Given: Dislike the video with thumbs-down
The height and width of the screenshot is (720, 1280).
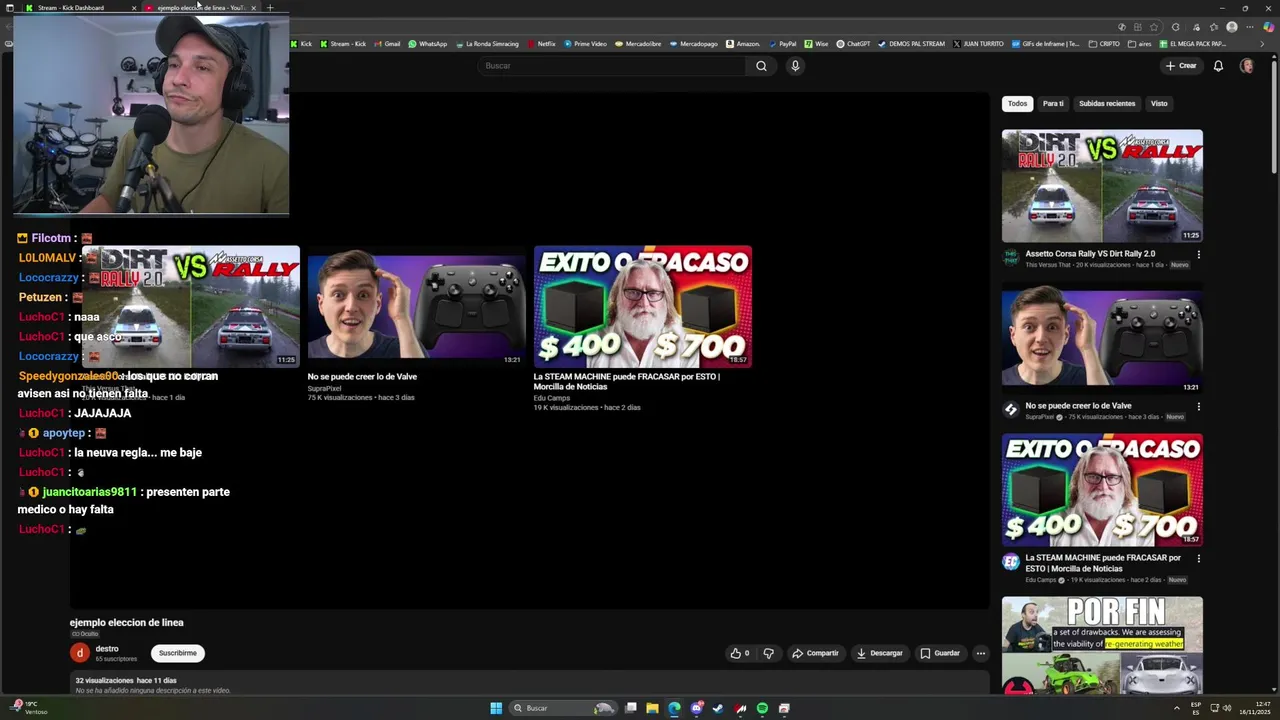Looking at the screenshot, I should tap(768, 653).
